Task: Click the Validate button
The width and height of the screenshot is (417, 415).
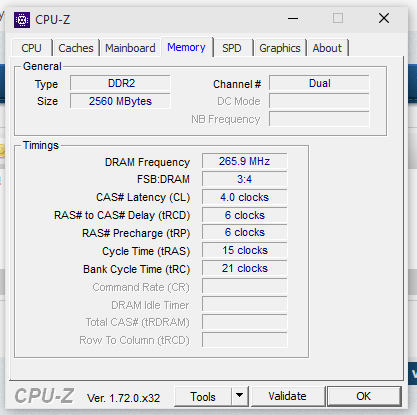Action: pos(288,396)
